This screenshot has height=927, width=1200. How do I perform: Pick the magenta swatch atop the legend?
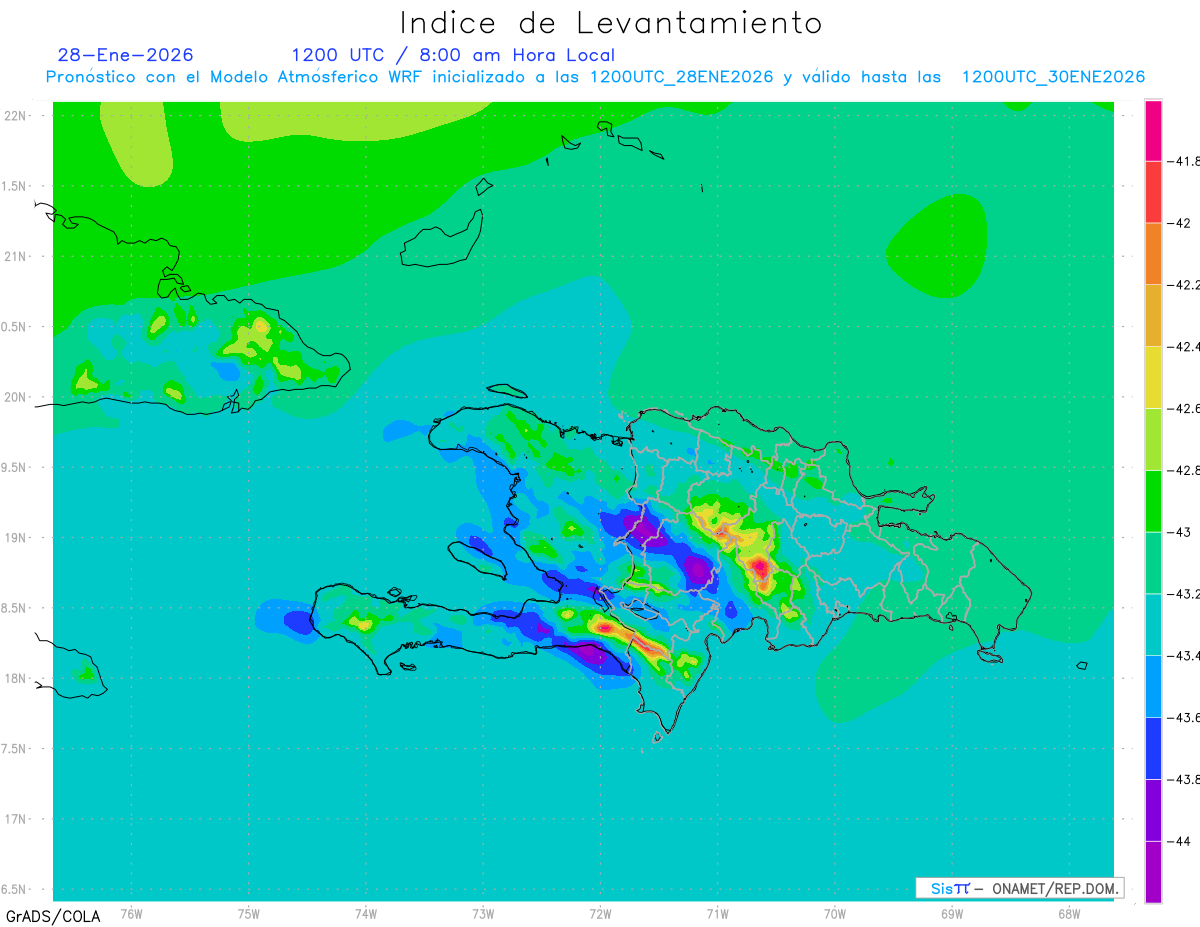(x=1153, y=131)
